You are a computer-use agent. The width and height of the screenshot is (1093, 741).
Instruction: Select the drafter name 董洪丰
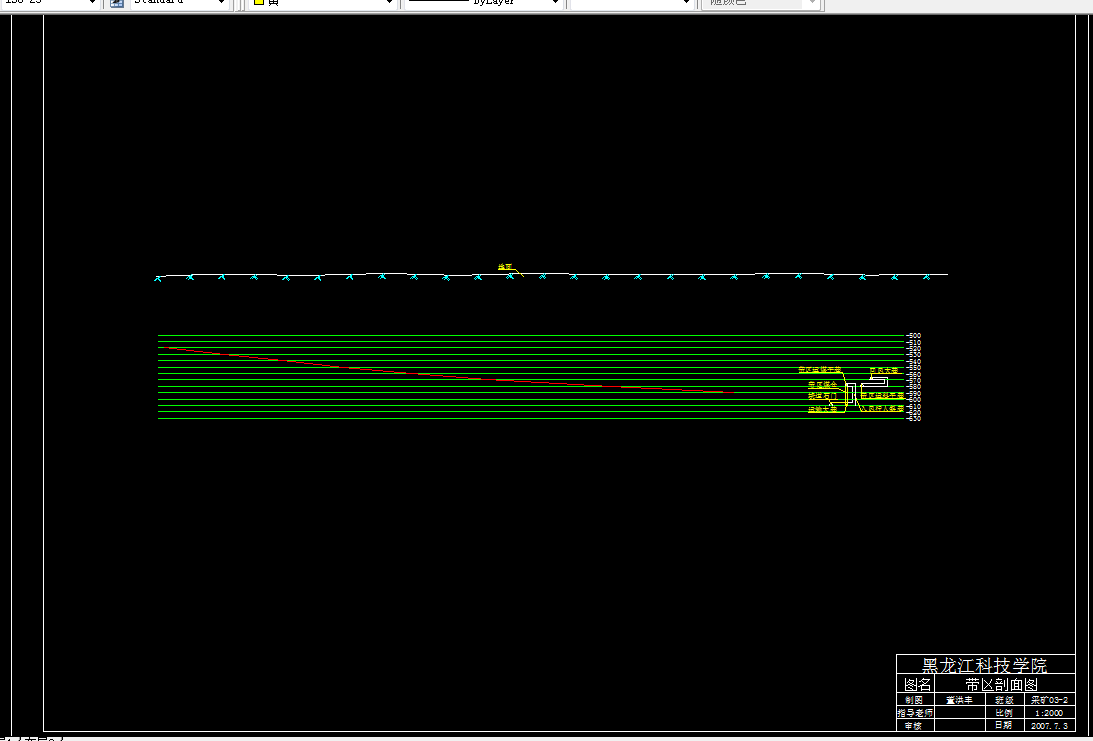[959, 700]
